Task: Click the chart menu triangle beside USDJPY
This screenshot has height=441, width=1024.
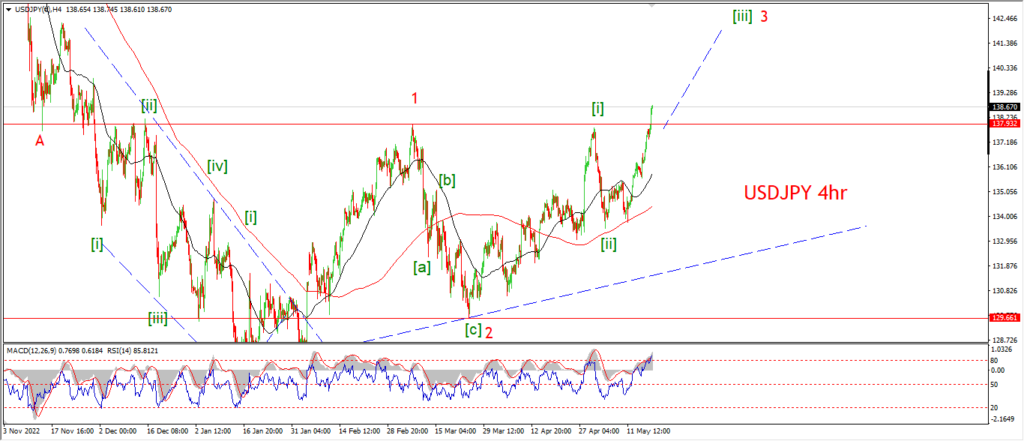Action: pyautogui.click(x=7, y=8)
